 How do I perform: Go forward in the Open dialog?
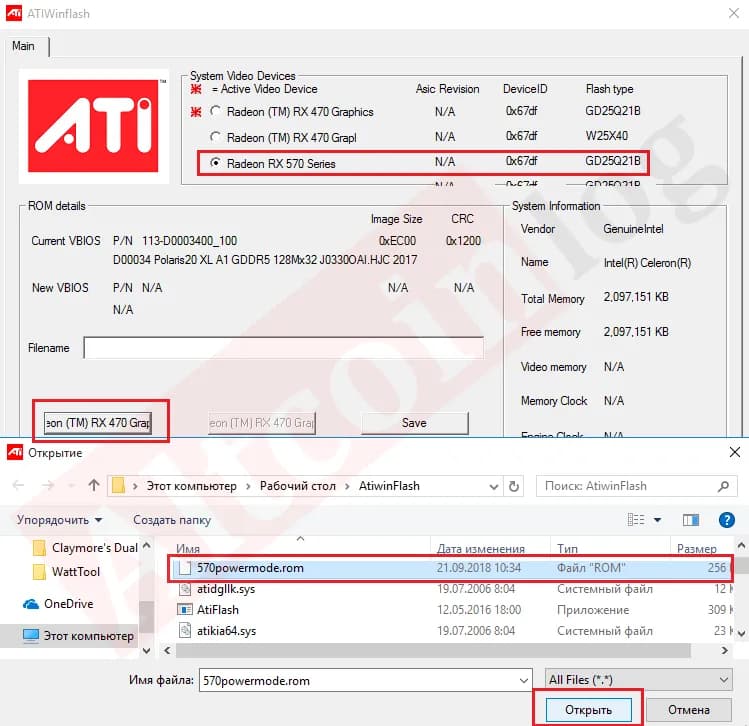(48, 486)
